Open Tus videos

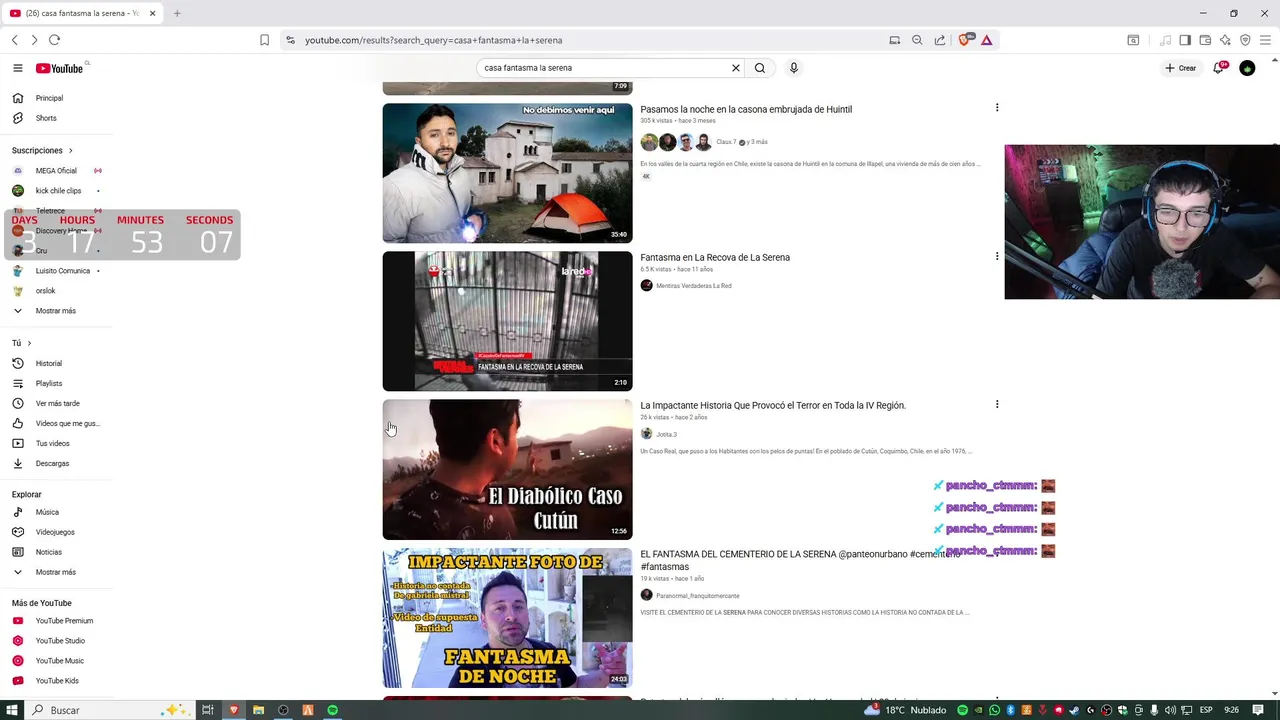(x=52, y=443)
